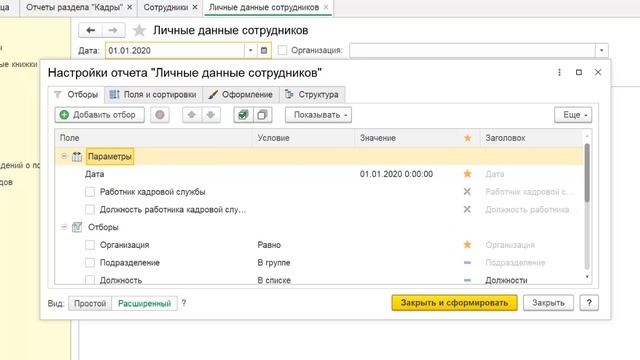
Task: Collapse the Параметры group
Action: click(x=64, y=156)
